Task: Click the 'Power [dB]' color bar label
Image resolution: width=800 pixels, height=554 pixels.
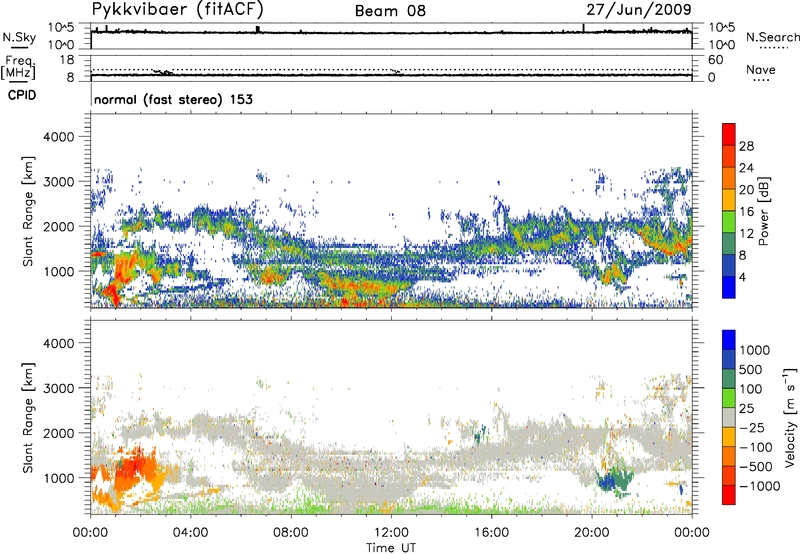Action: [x=763, y=211]
